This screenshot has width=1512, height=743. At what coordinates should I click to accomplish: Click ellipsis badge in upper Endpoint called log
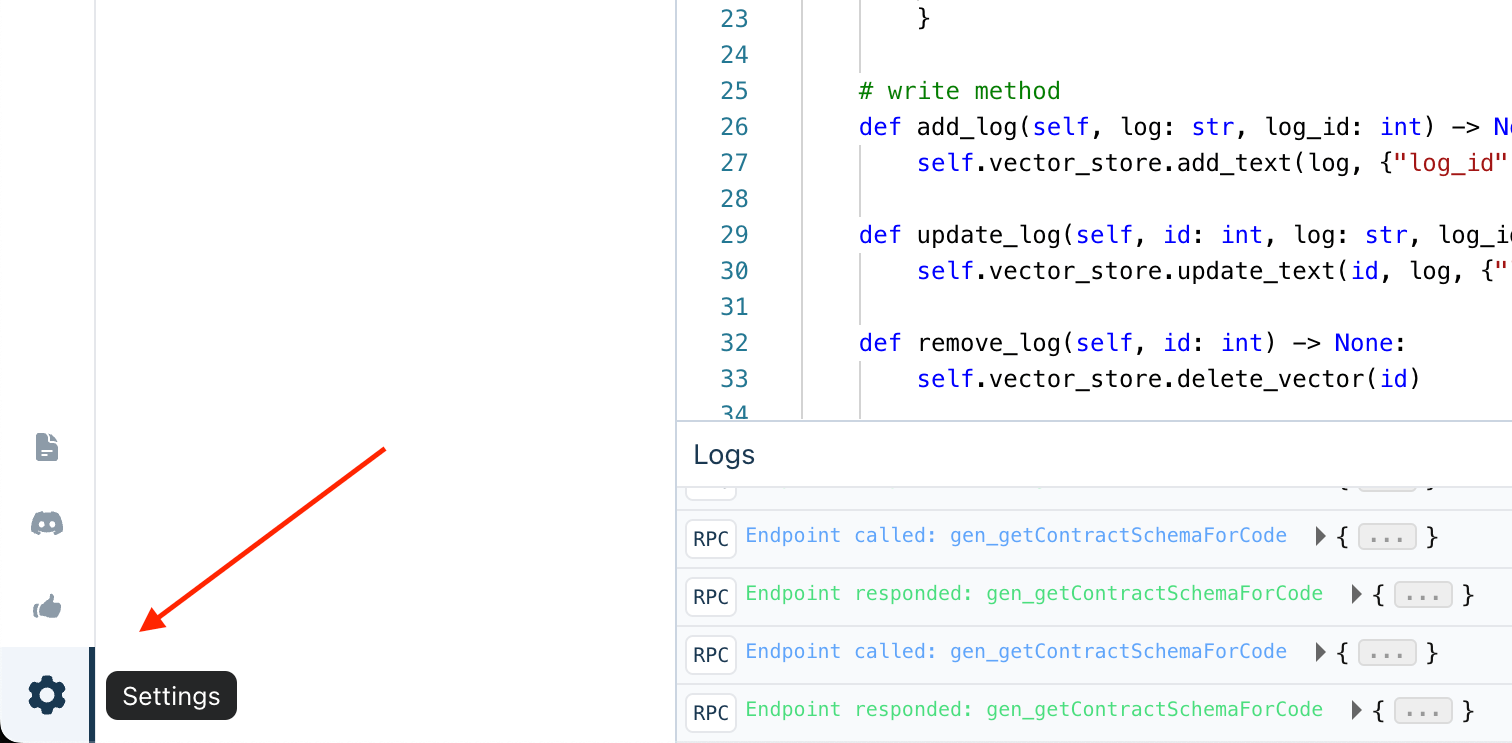[x=1387, y=537]
